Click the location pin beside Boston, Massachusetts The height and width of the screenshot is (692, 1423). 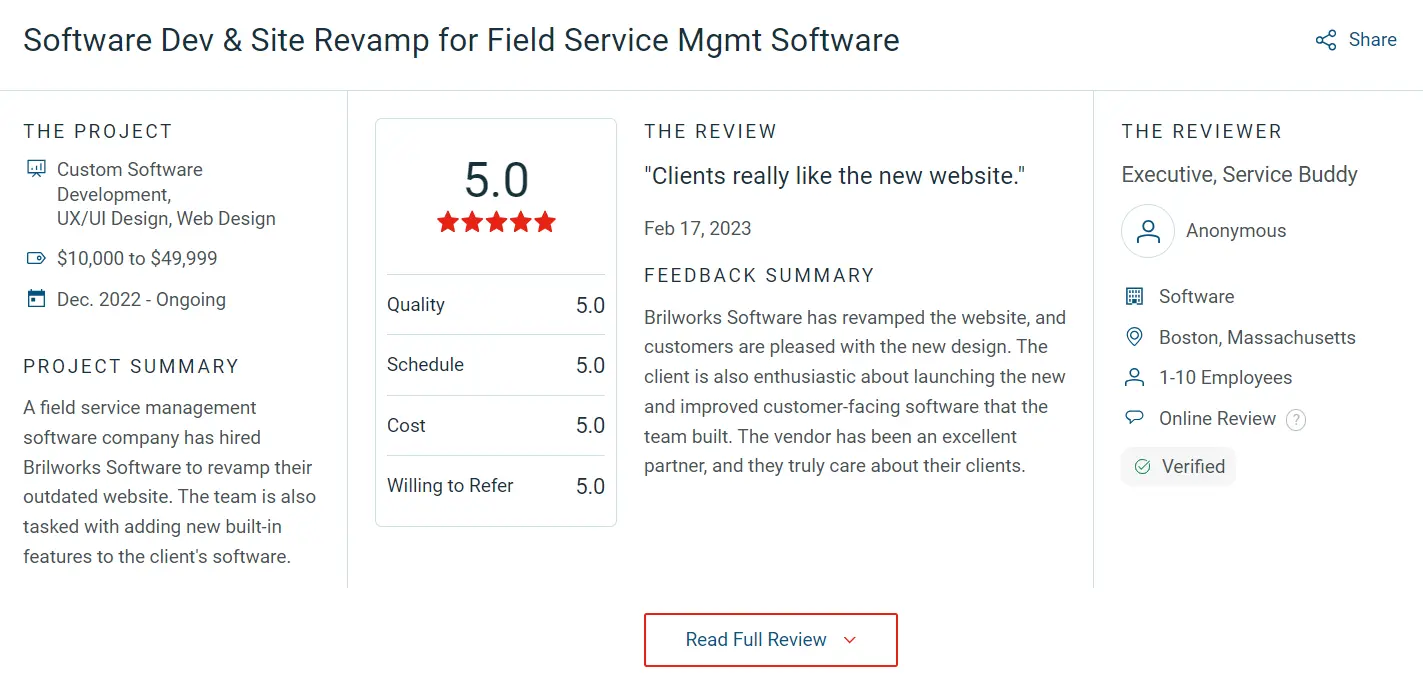pos(1134,337)
